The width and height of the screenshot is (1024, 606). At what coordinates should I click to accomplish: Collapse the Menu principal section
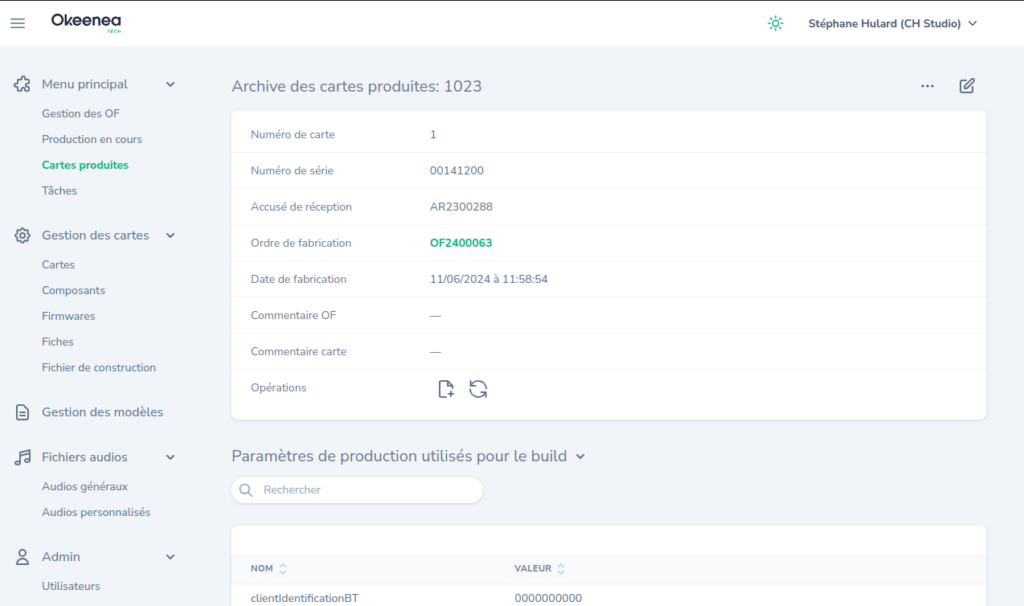point(170,85)
